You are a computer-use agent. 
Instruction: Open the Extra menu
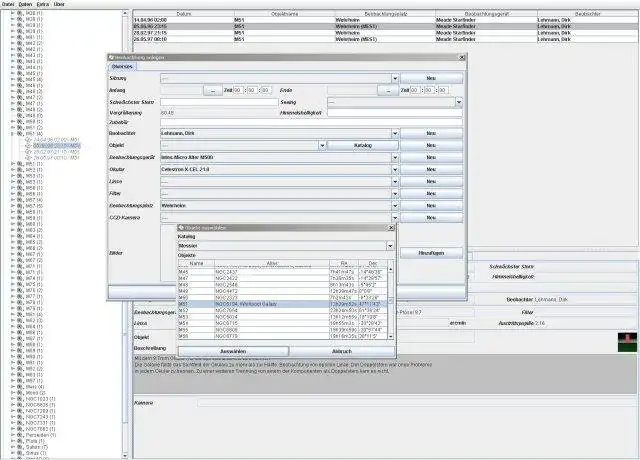pos(43,4)
